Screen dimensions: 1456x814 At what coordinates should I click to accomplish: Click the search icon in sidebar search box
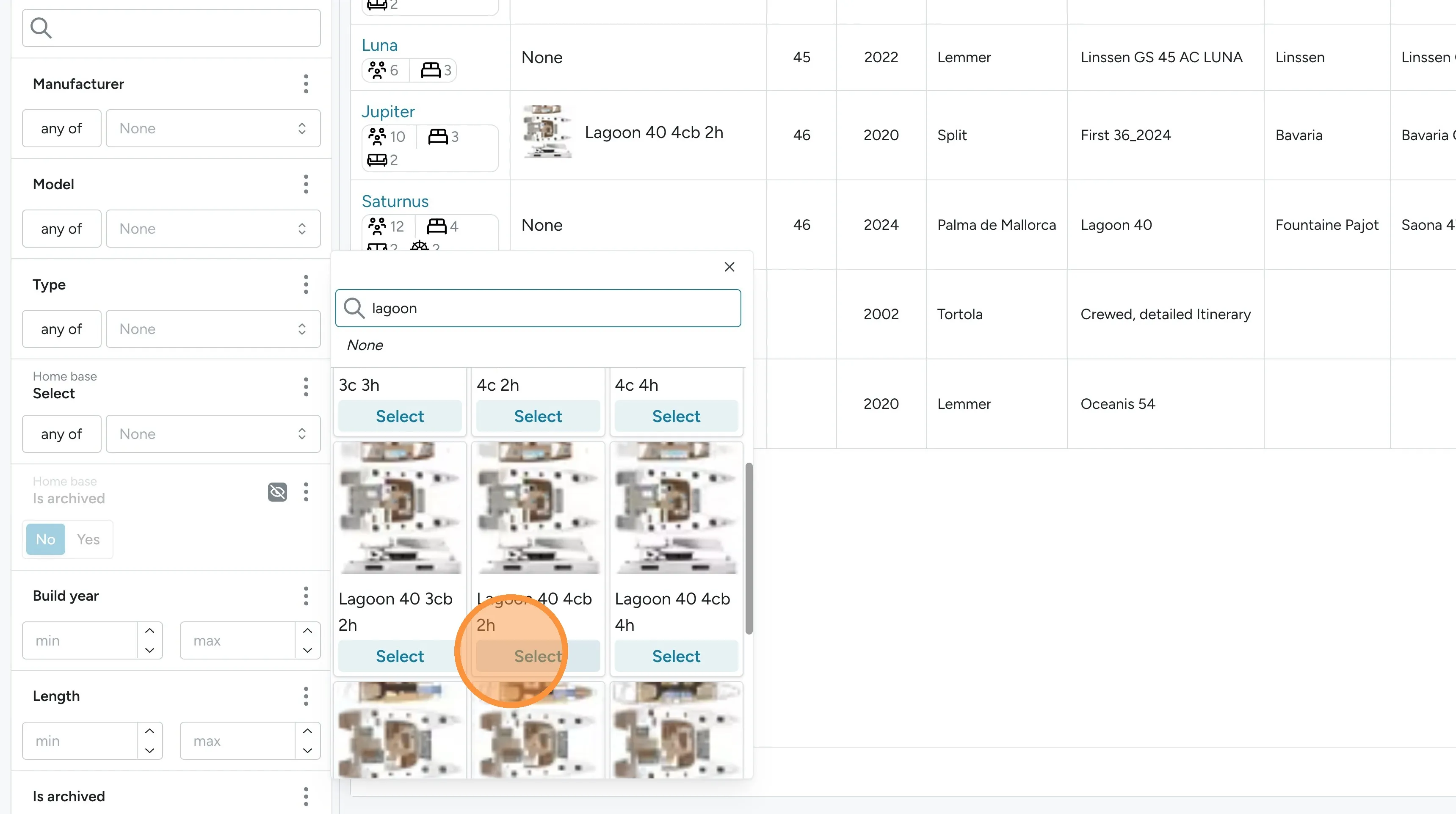(x=41, y=28)
